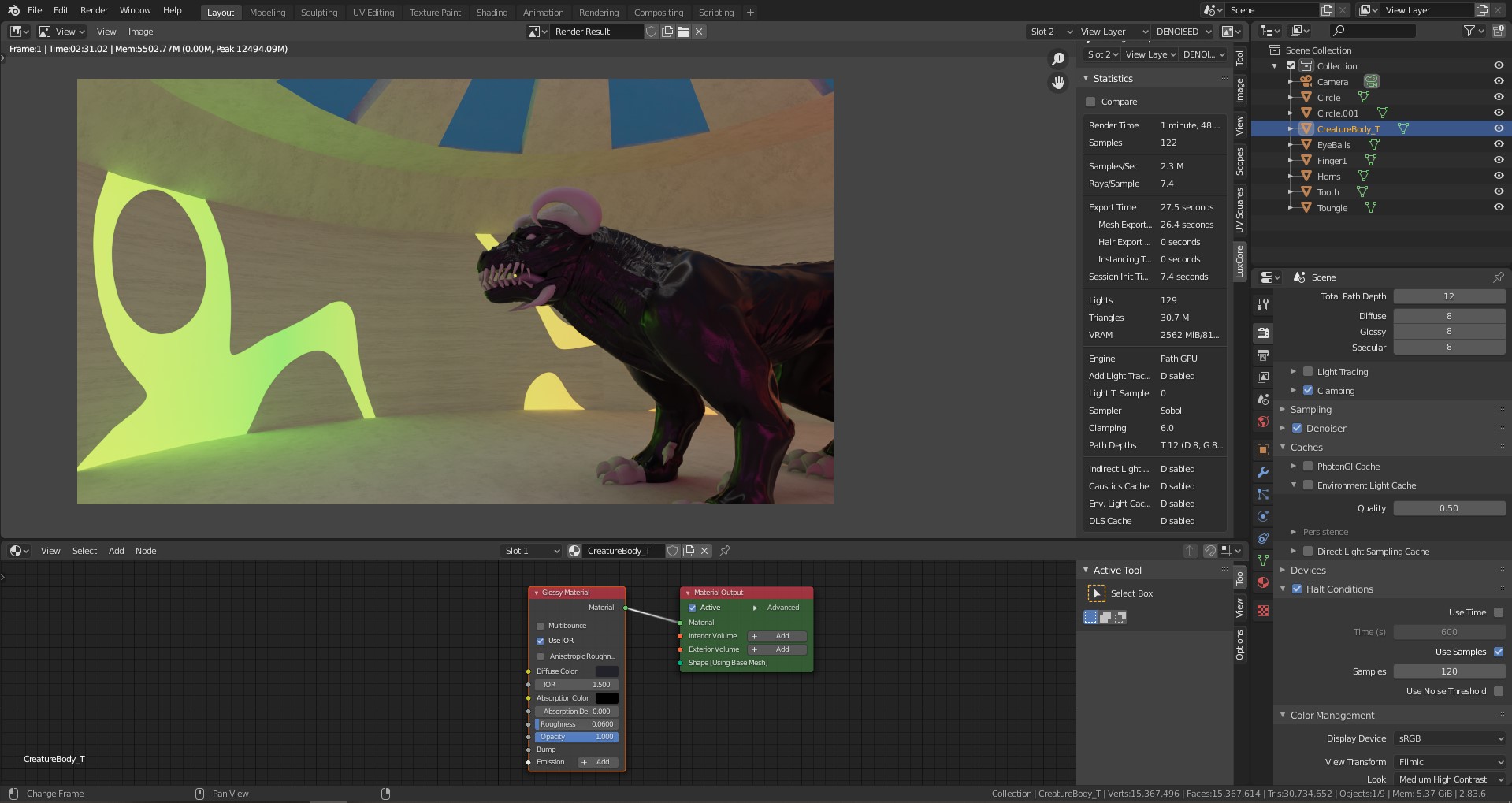
Task: Open the Modifier wrench properties icon
Action: point(1263,472)
